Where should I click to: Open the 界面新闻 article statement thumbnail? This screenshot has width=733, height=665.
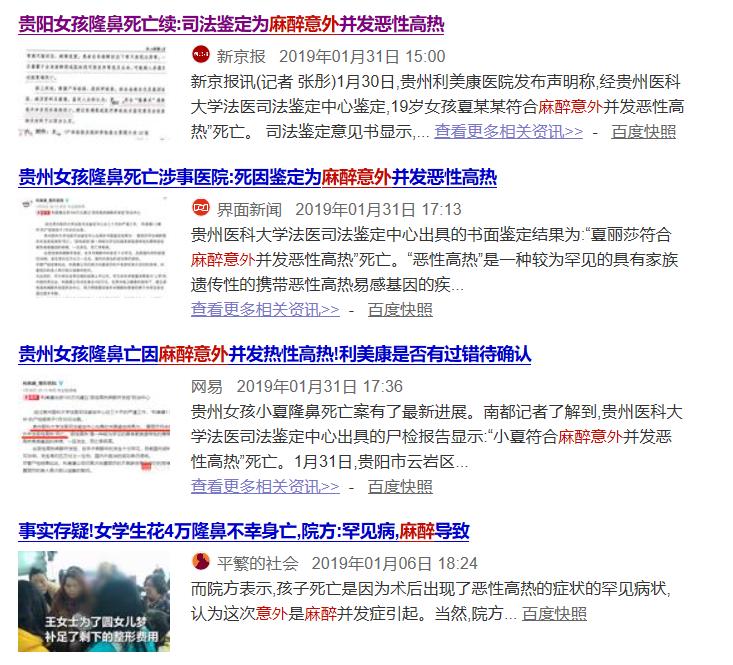click(x=94, y=248)
